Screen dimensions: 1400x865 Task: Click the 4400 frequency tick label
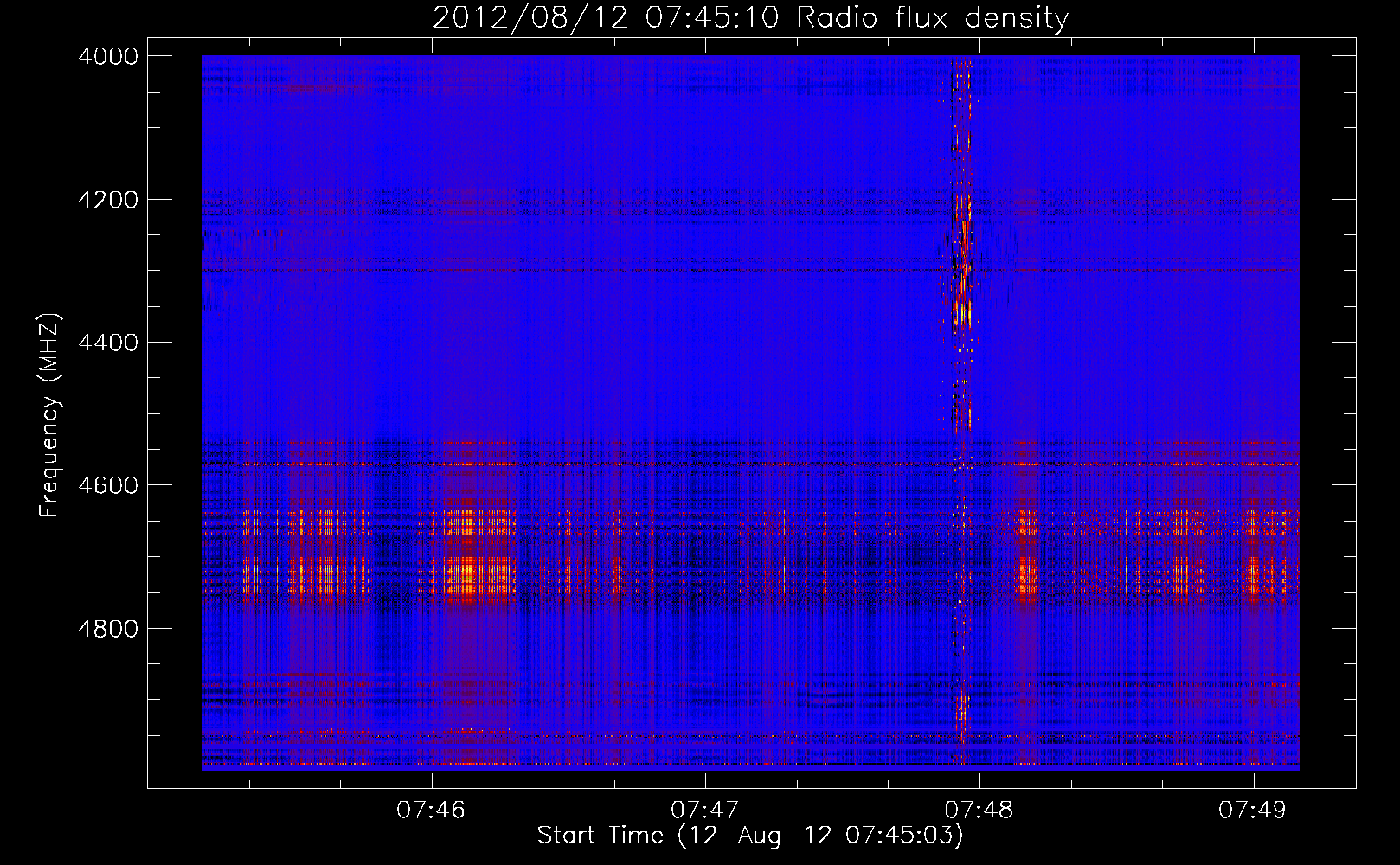tap(108, 343)
